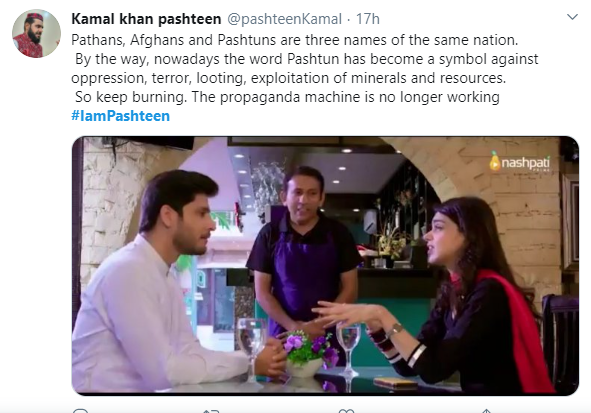The width and height of the screenshot is (591, 413).
Task: Open the tweet by clicking 'Pathans, Afghans' text line
Action: tap(295, 40)
